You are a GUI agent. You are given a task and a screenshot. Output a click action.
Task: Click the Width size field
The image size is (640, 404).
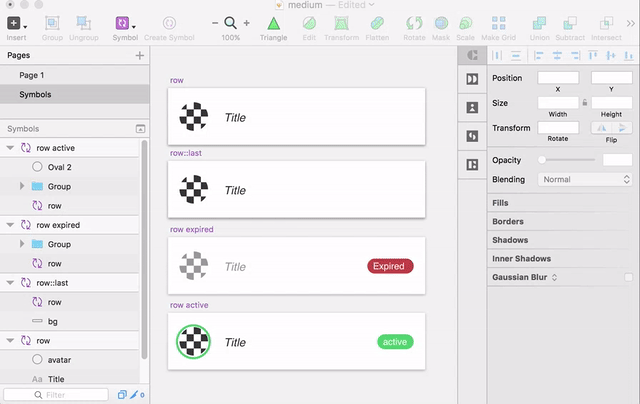click(x=558, y=102)
